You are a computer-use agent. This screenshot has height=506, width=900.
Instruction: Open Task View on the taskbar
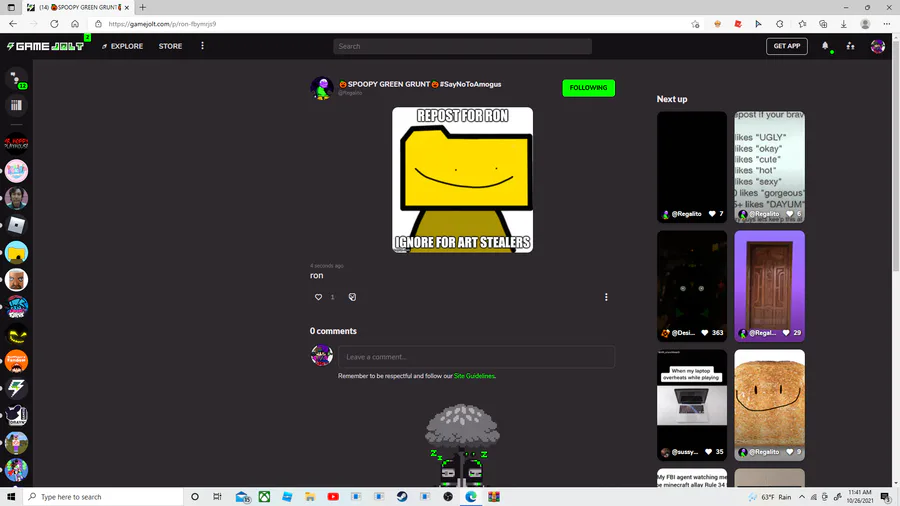217,497
